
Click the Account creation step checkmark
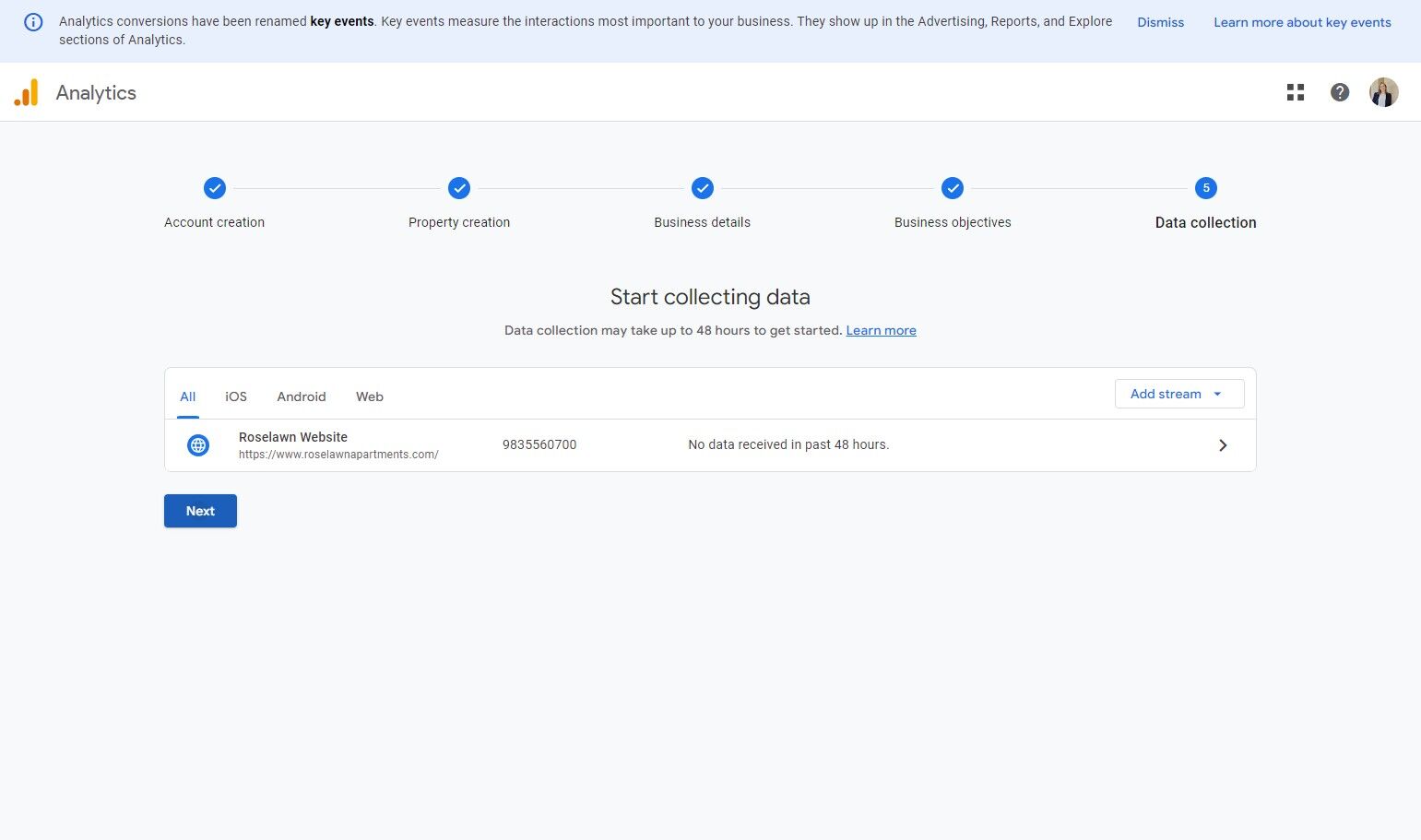(214, 188)
